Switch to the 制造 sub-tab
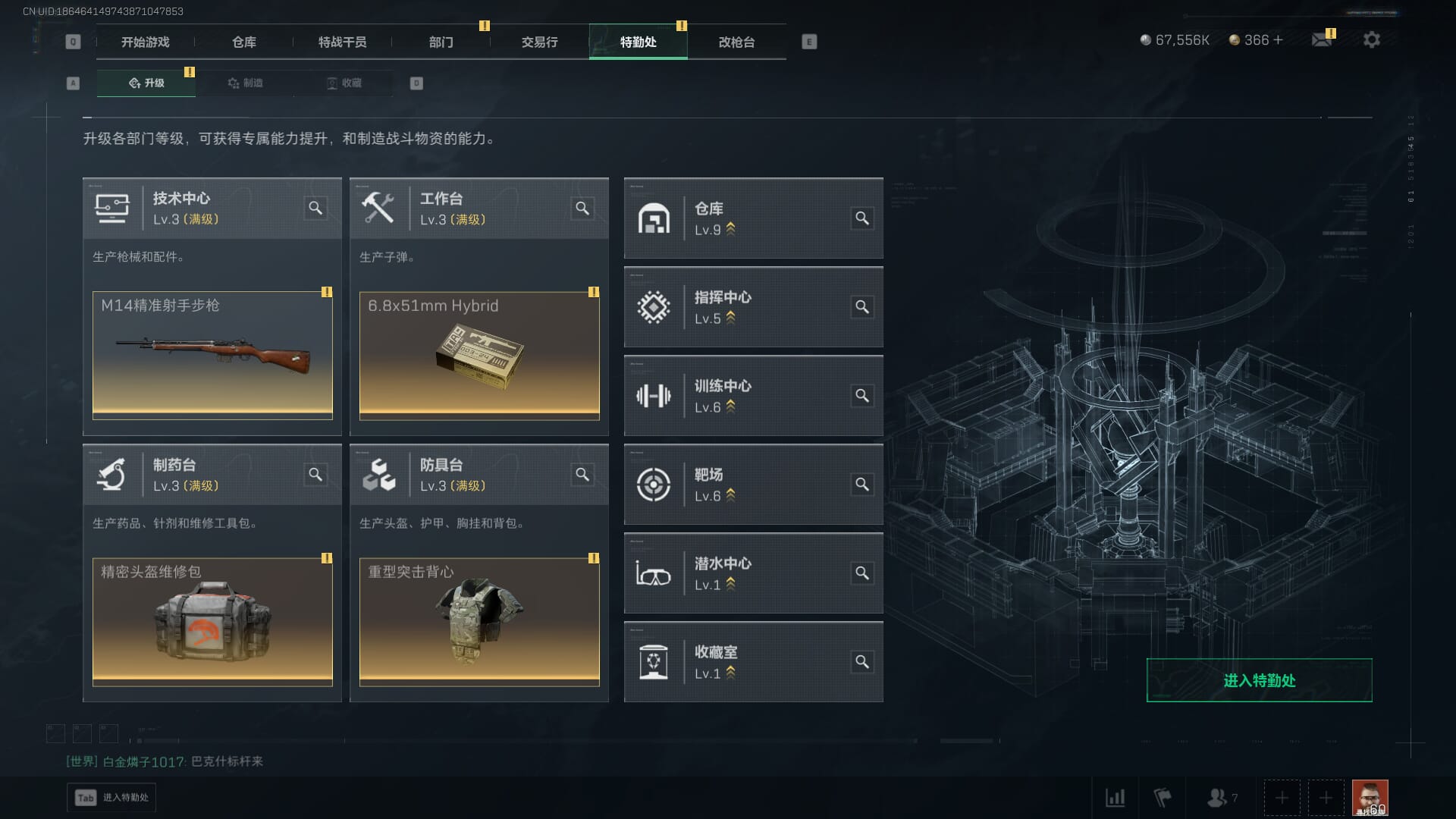 [245, 83]
